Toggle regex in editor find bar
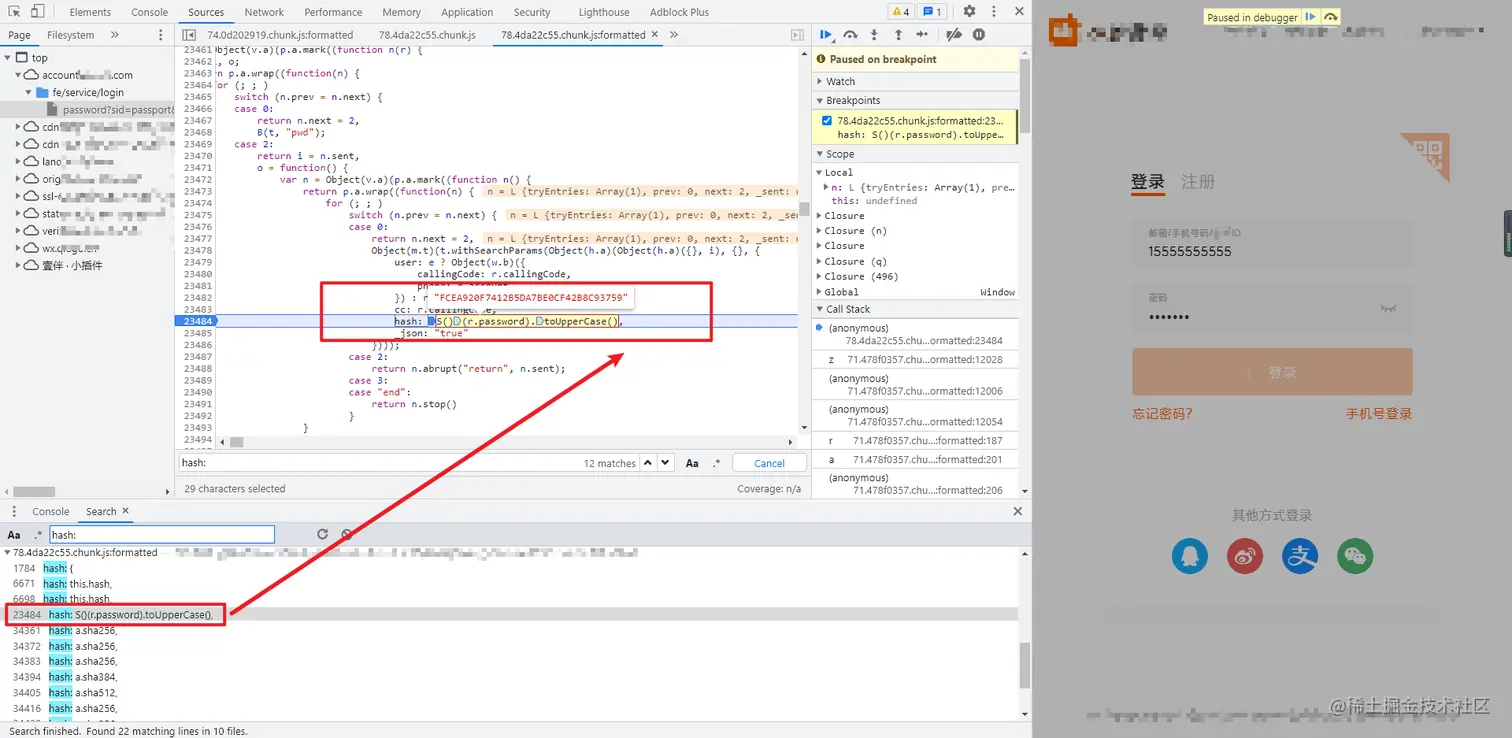The image size is (1512, 738). point(716,463)
